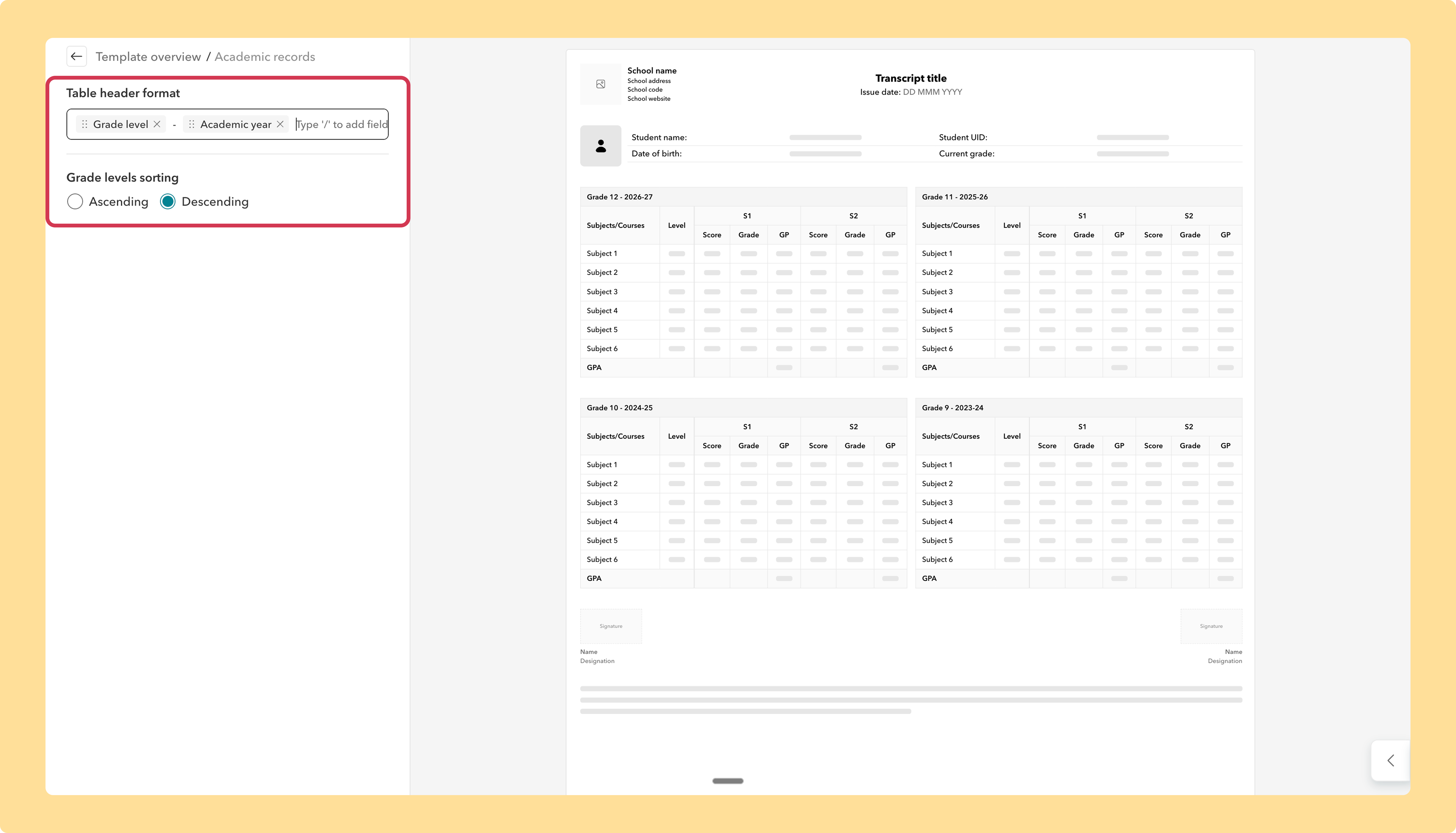Remove the Grade level field chip
Screen dimensions: 1456x833
[x=157, y=124]
